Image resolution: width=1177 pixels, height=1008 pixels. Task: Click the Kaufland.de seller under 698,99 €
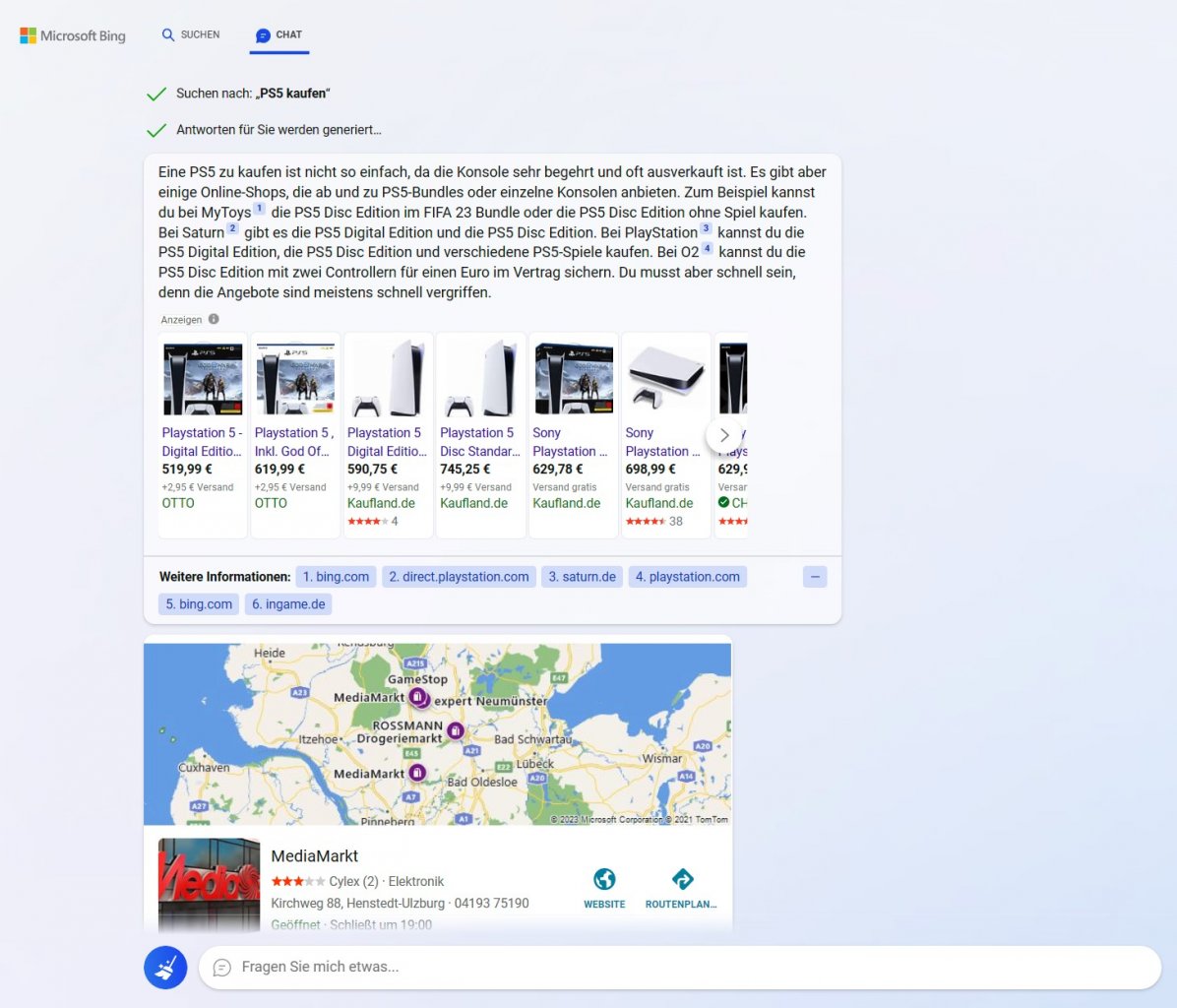659,503
